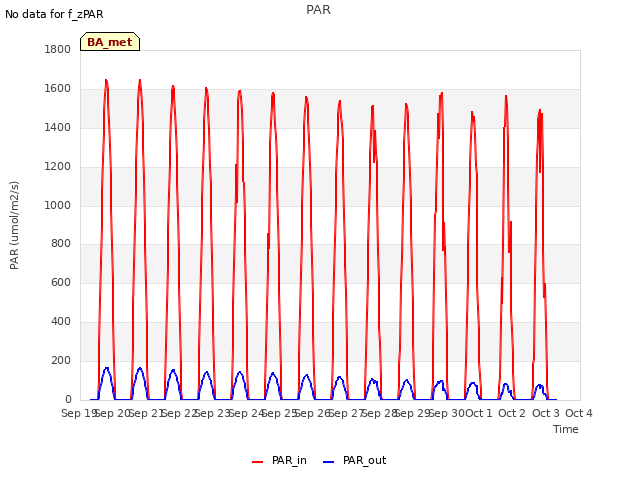Click the 1600 y-axis tick label
Image resolution: width=640 pixels, height=480 pixels.
tap(58, 89)
